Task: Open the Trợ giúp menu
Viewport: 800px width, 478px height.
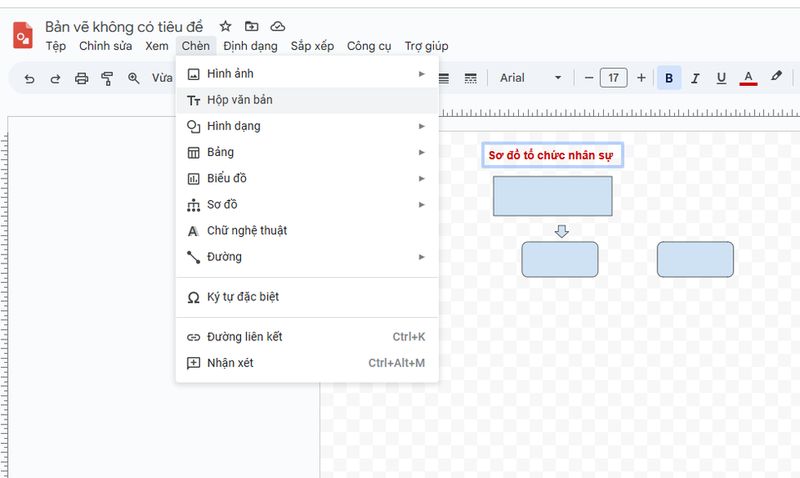Action: 426,46
